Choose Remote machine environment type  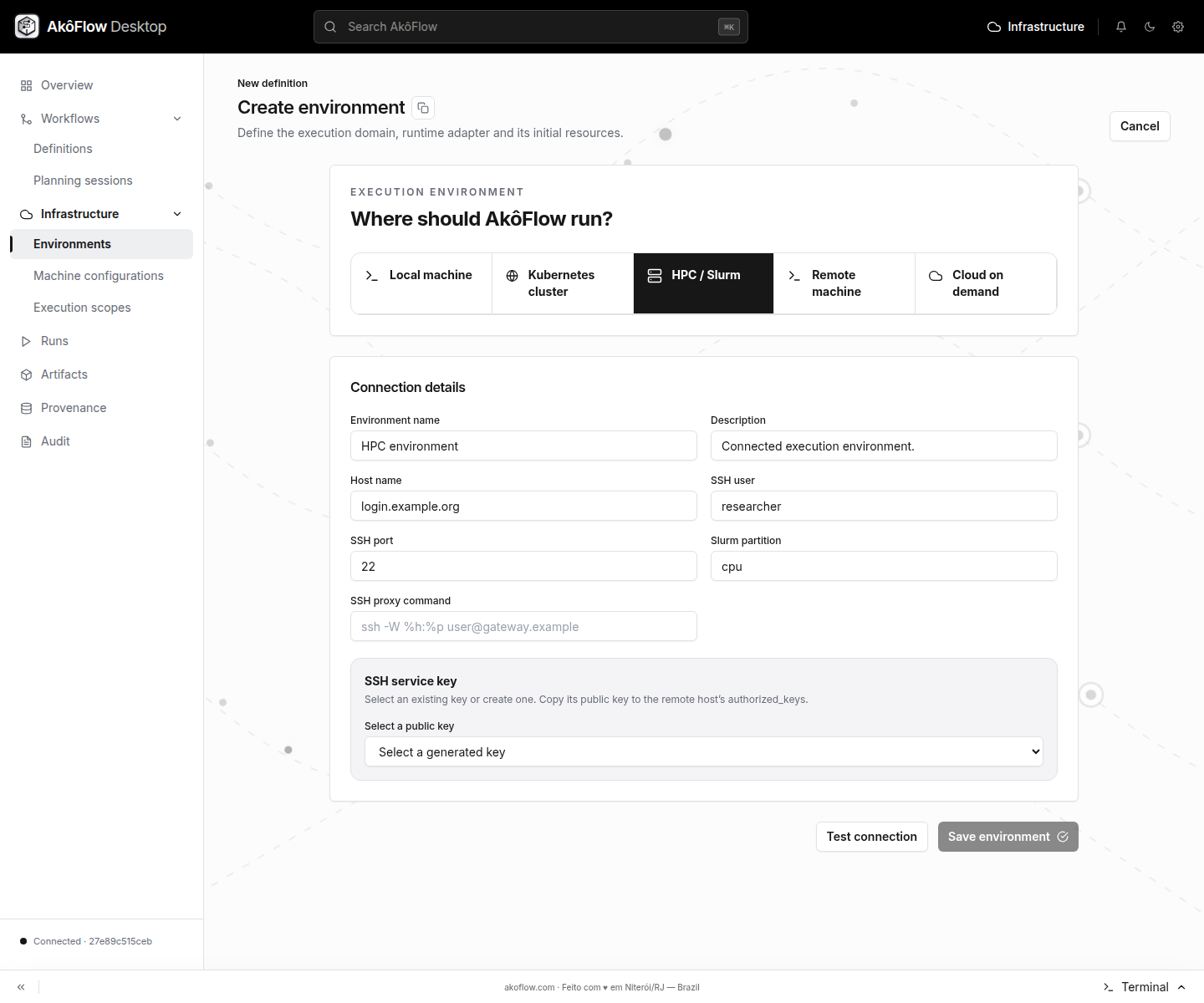point(844,283)
